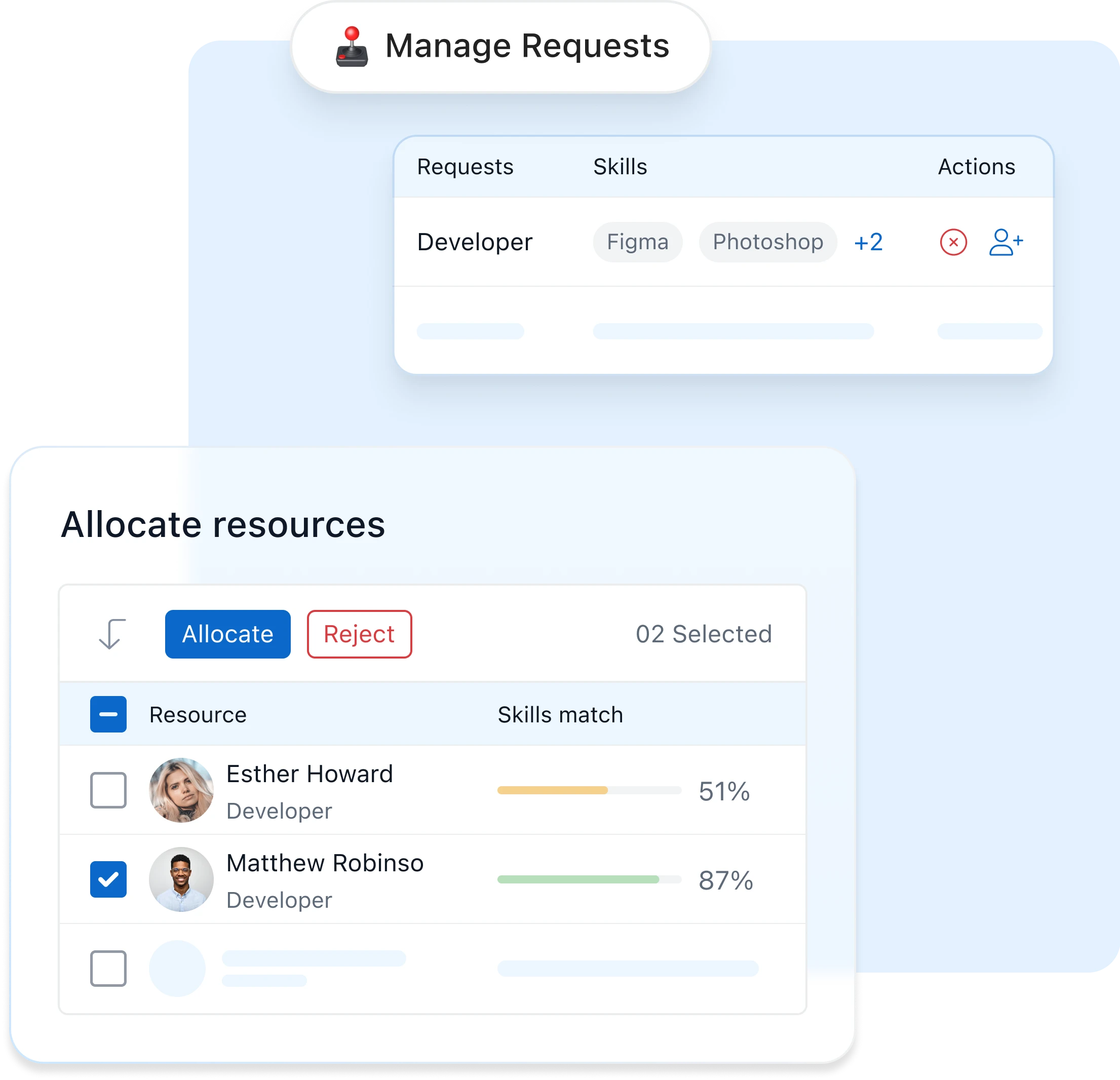Select the Figma skill tag
The width and height of the screenshot is (1120, 1080).
coord(637,242)
